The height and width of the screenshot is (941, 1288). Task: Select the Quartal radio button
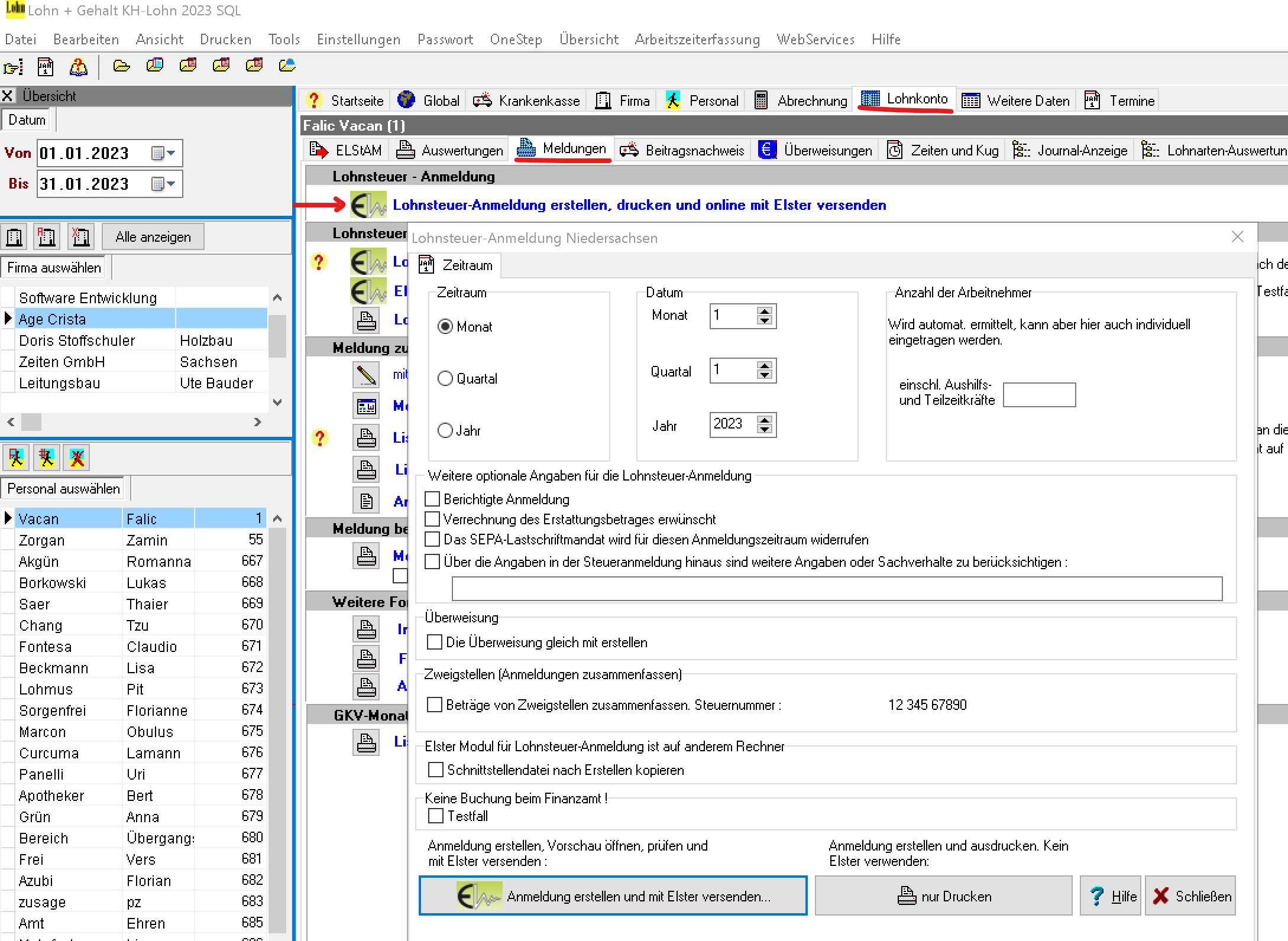[x=445, y=378]
